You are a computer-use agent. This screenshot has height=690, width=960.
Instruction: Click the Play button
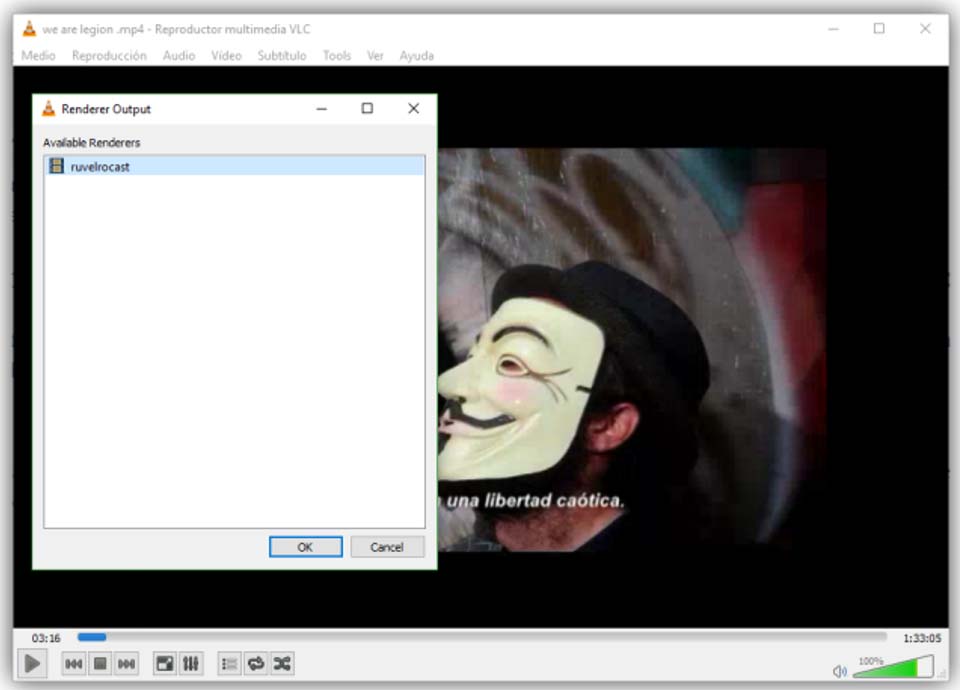(x=32, y=664)
